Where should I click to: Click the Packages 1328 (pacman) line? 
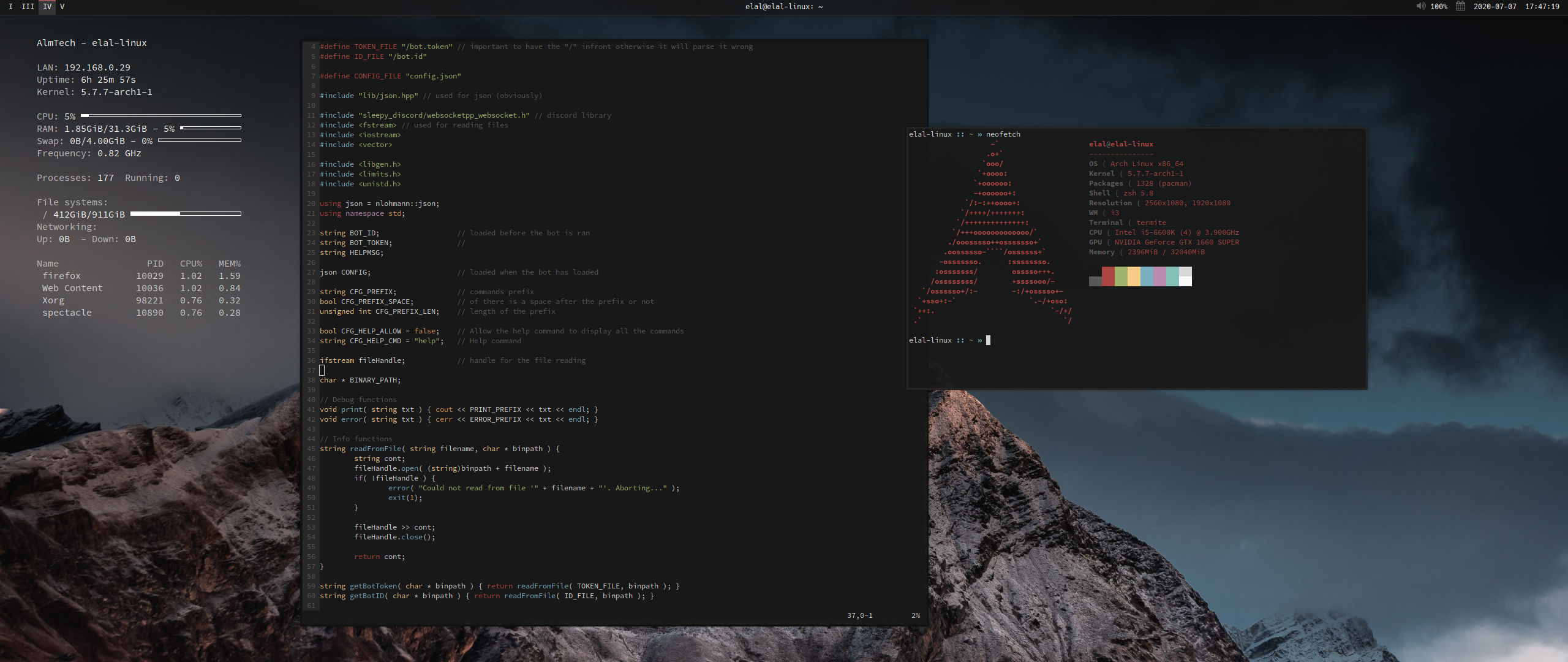click(x=1140, y=183)
